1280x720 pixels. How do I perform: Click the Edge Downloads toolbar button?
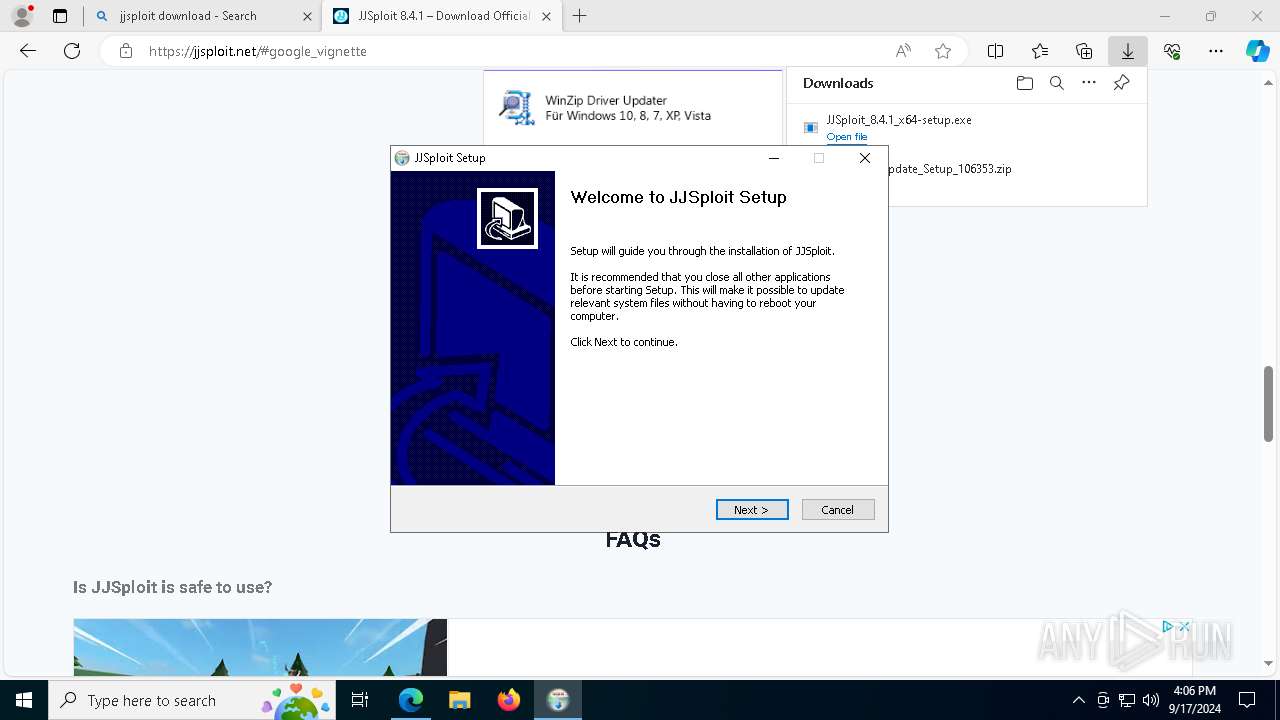click(1128, 51)
